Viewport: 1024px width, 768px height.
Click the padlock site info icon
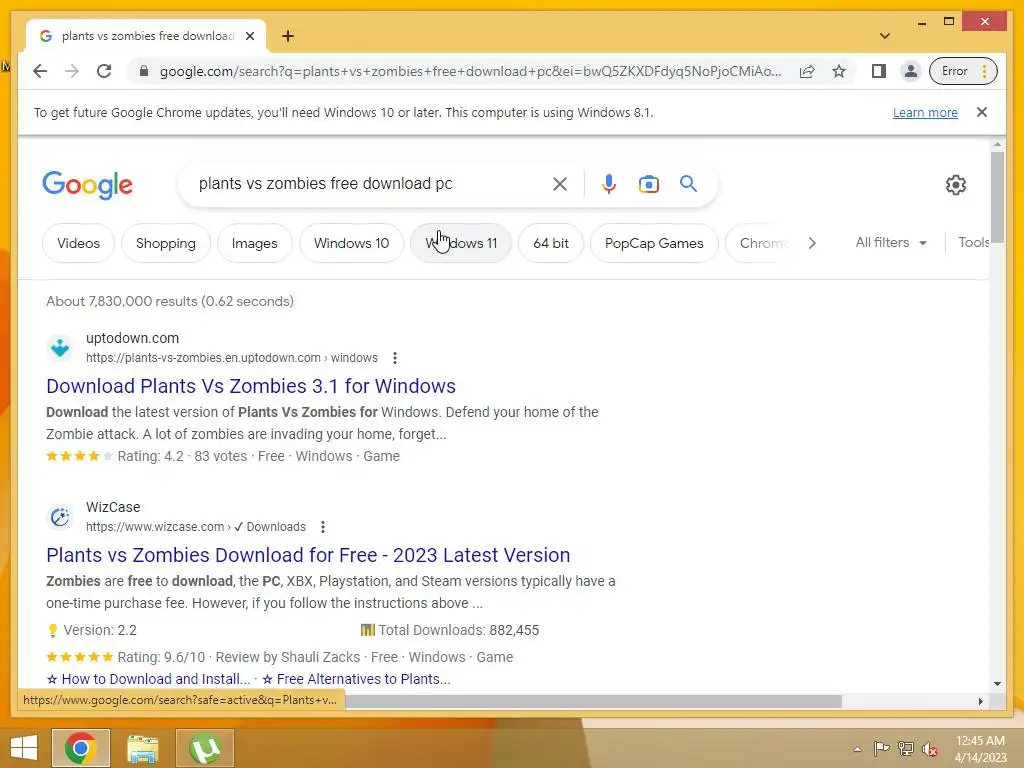144,71
